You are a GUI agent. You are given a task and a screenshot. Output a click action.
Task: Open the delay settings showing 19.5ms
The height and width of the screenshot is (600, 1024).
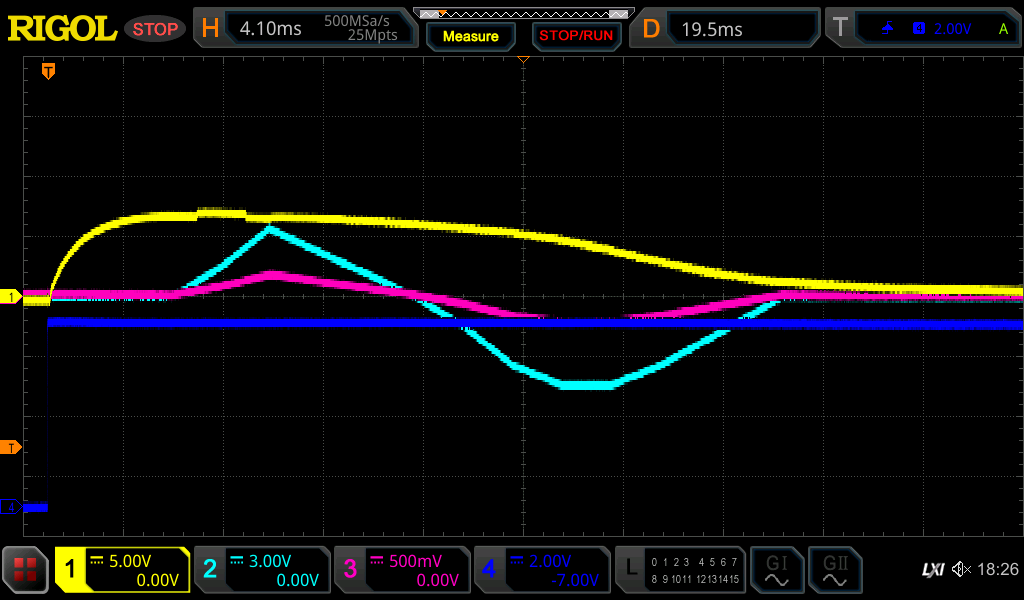point(726,29)
